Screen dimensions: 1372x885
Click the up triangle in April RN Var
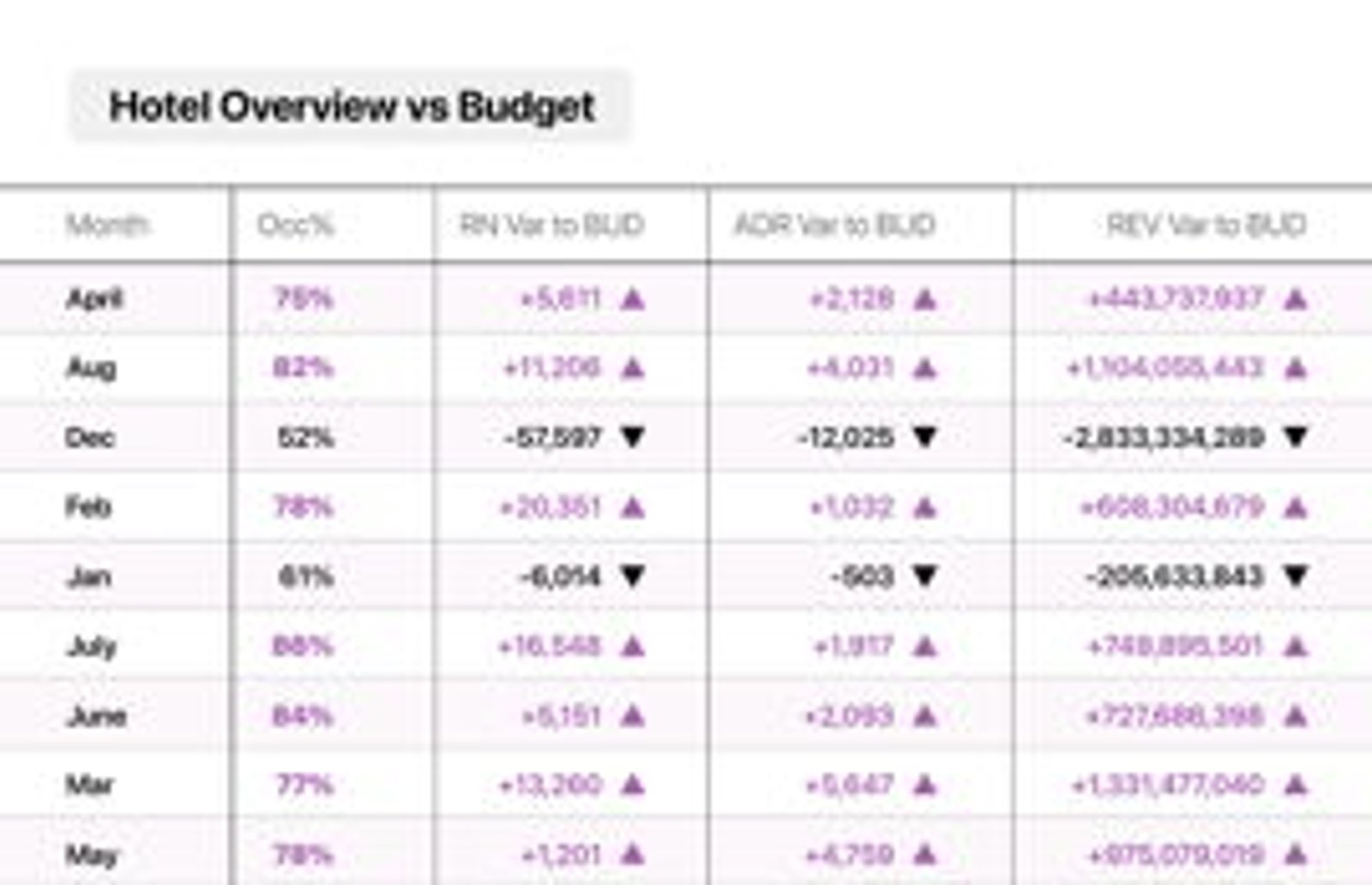coord(633,298)
